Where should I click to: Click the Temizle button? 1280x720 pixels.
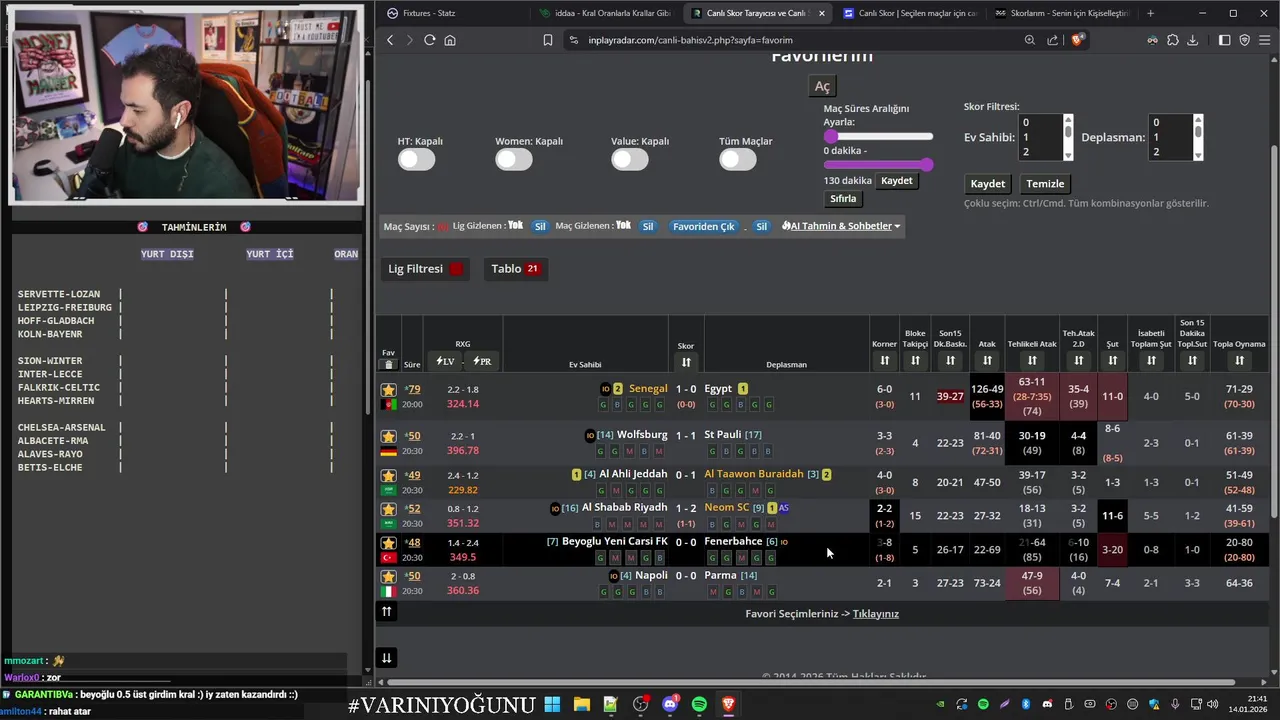(1045, 184)
